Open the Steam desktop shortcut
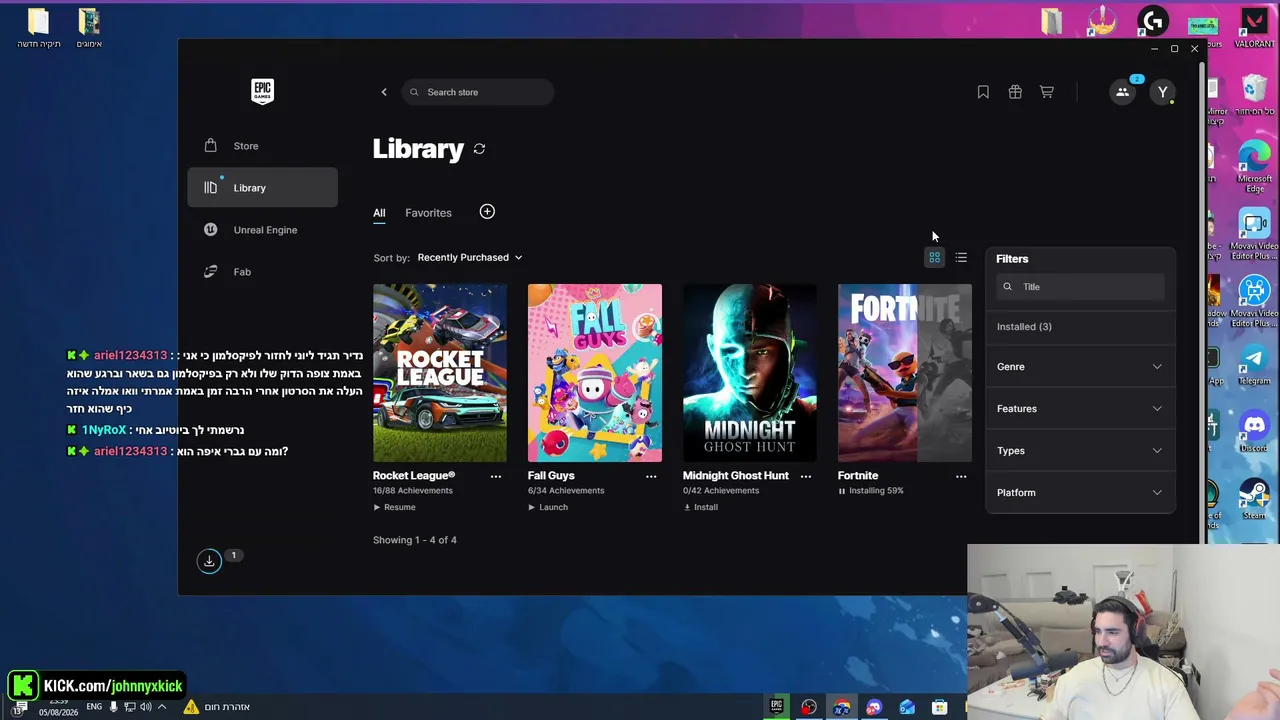 pos(1254,499)
